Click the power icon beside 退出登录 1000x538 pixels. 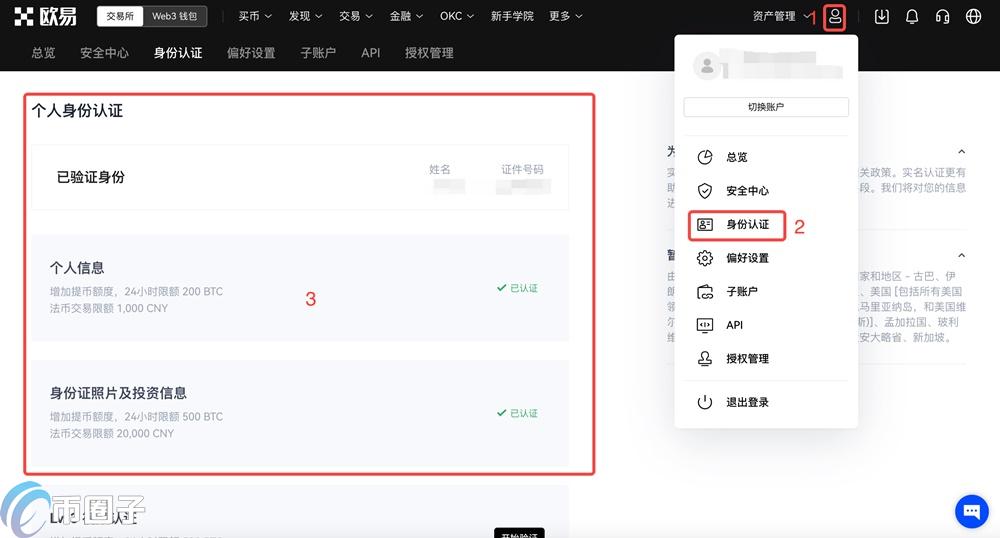(x=705, y=402)
